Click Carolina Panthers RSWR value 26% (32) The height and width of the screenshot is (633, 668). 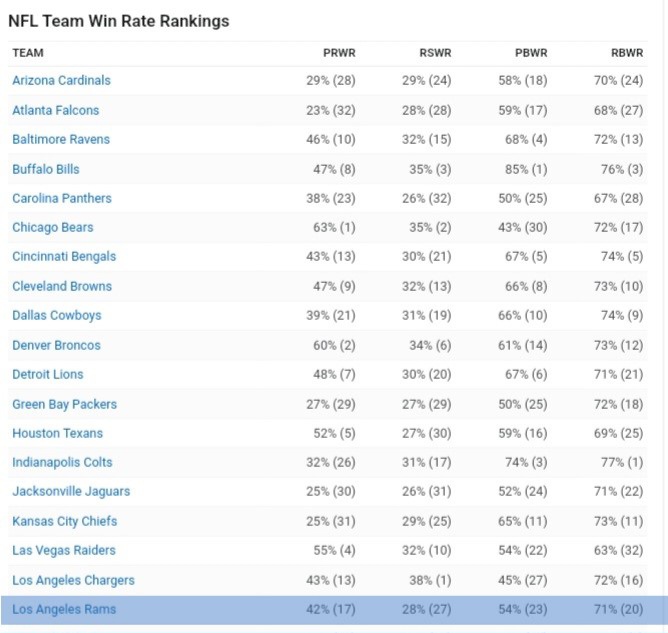point(426,198)
